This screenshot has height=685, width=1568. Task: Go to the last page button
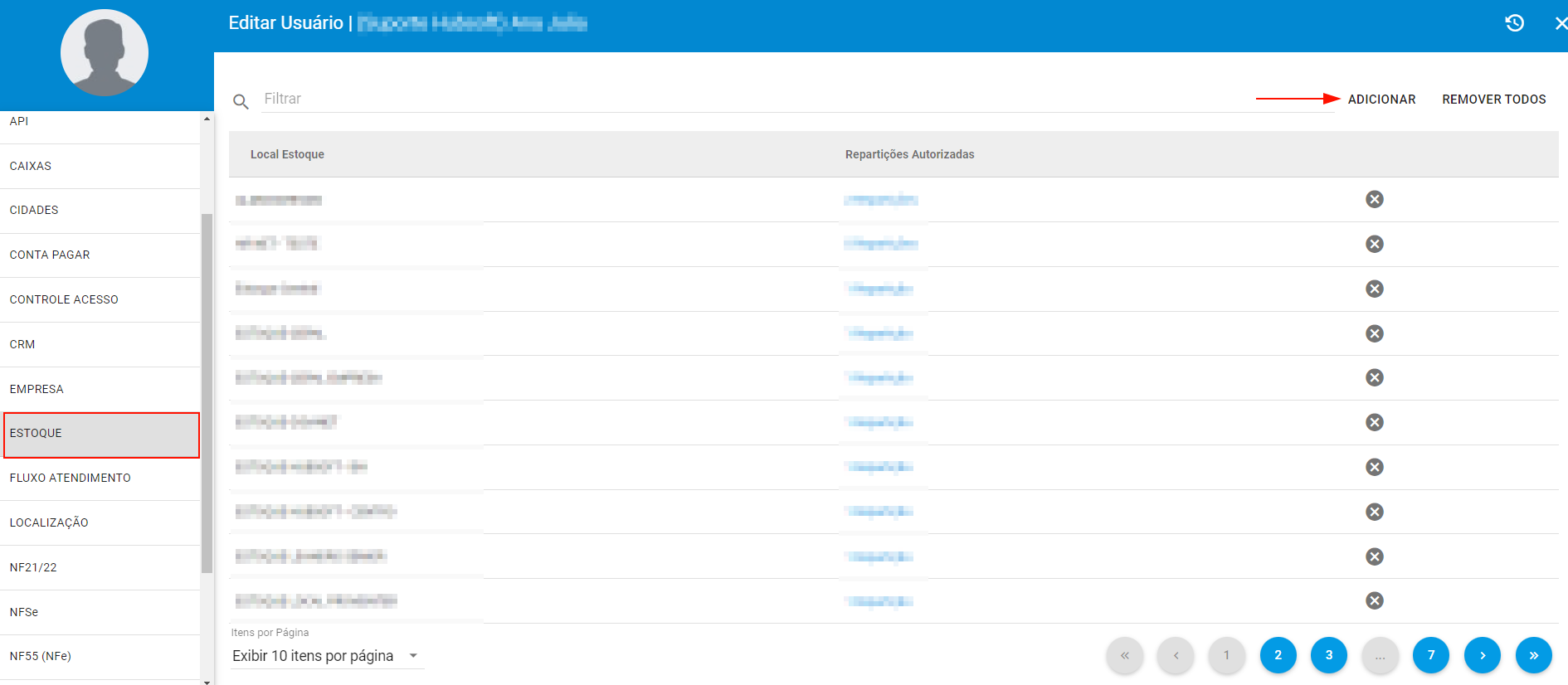(x=1533, y=655)
